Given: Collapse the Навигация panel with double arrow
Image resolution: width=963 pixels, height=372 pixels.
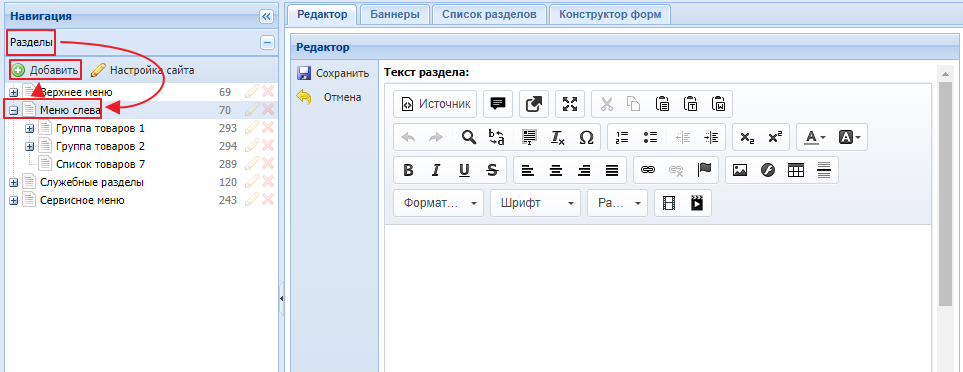Looking at the screenshot, I should 266,16.
